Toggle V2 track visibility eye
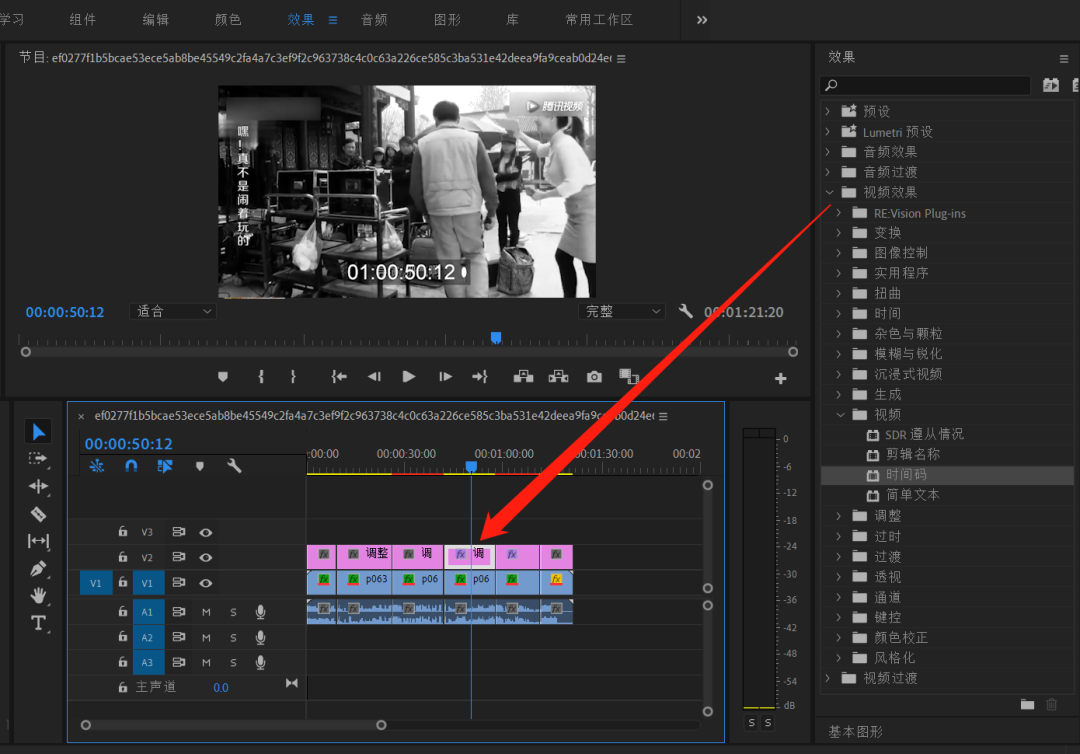1080x754 pixels. [x=206, y=557]
